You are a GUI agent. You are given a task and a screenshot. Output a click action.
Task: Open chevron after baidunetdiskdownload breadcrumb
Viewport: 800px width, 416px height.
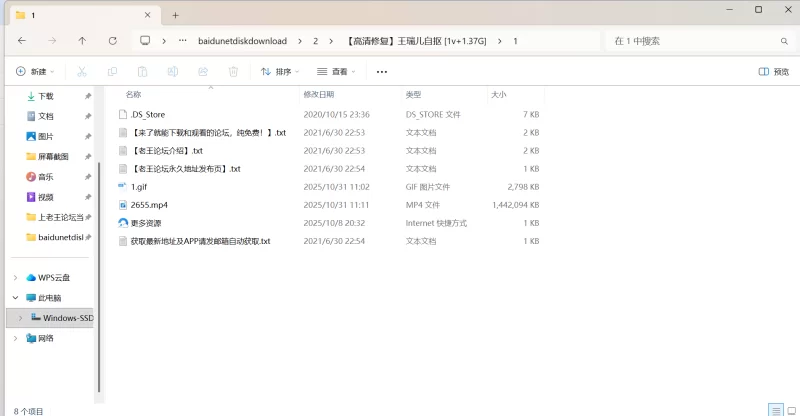point(299,41)
